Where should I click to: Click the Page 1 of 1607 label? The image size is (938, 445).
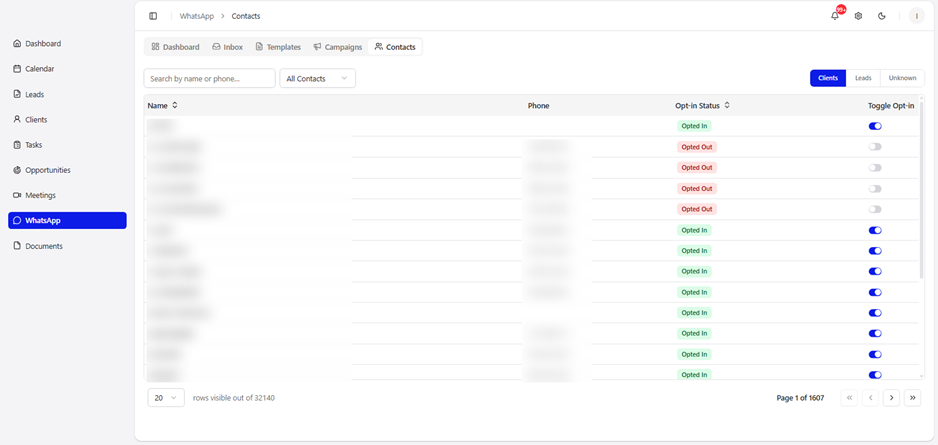(x=800, y=398)
